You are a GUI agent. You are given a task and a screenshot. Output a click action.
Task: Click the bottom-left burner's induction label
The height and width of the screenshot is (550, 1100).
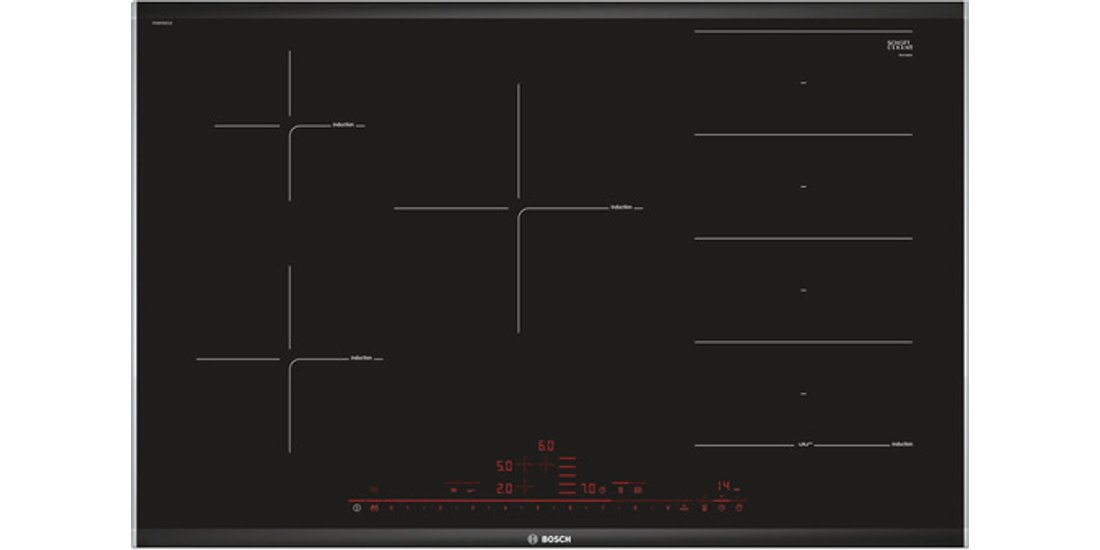click(x=361, y=358)
